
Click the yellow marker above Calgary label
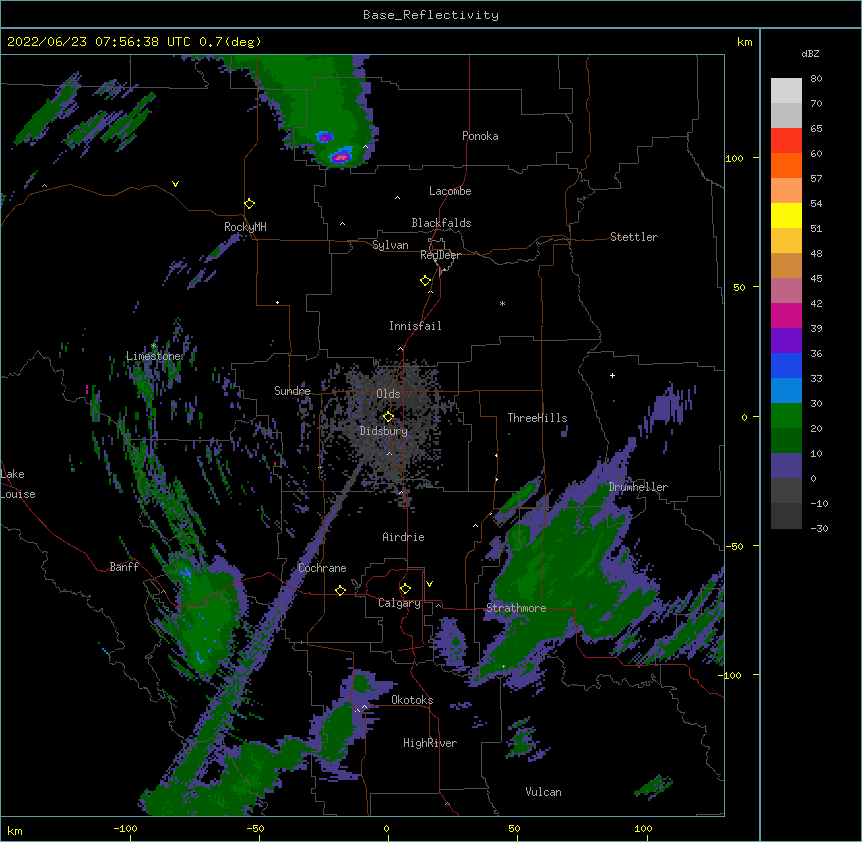(x=405, y=589)
